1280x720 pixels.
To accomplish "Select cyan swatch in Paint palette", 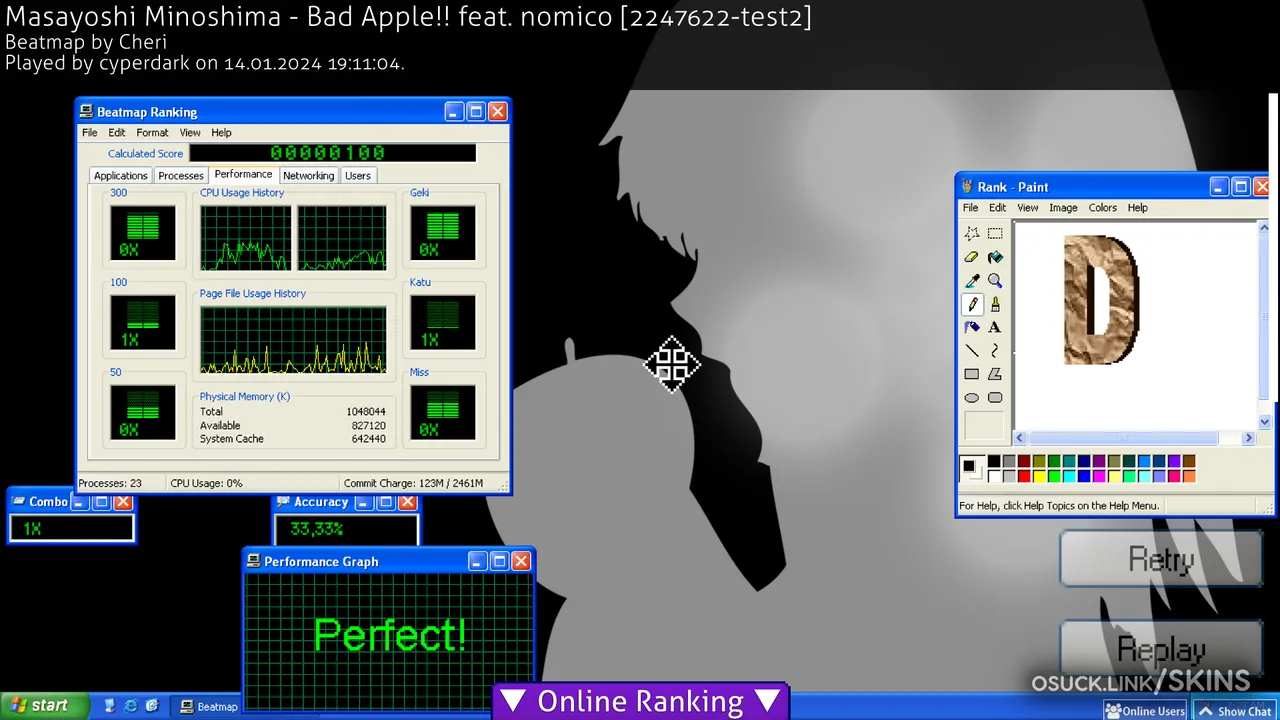I will coord(1069,476).
